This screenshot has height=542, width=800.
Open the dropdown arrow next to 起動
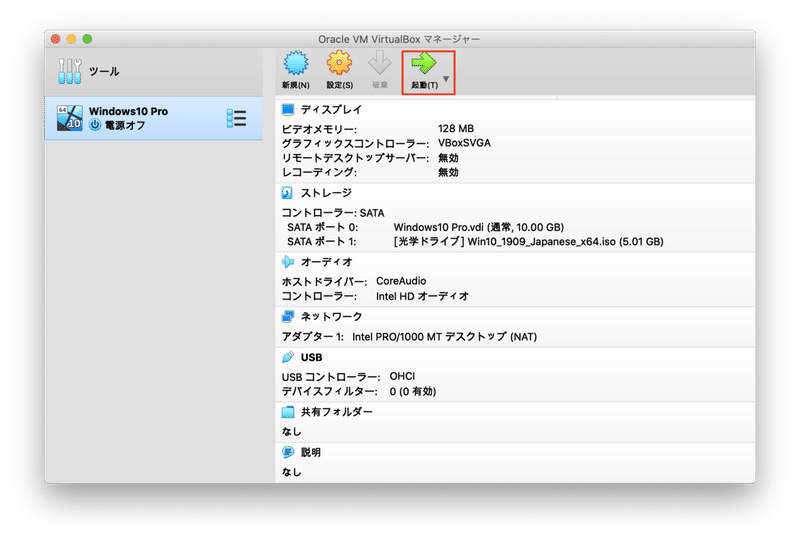tap(446, 79)
